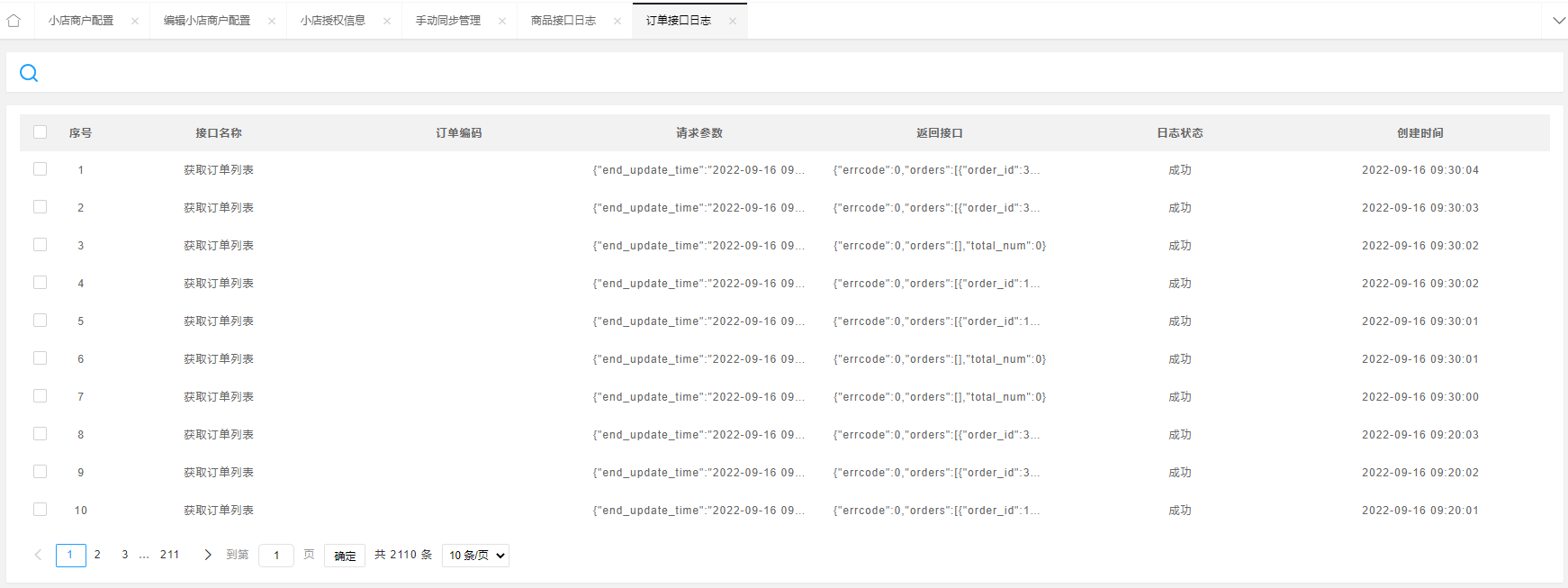Check the row 10 checkbox
The image size is (1568, 588).
pyautogui.click(x=40, y=509)
